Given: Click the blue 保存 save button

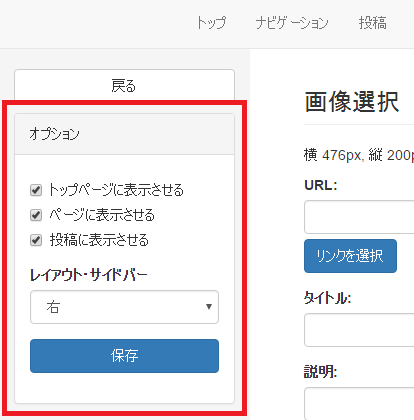Looking at the screenshot, I should coord(124,356).
